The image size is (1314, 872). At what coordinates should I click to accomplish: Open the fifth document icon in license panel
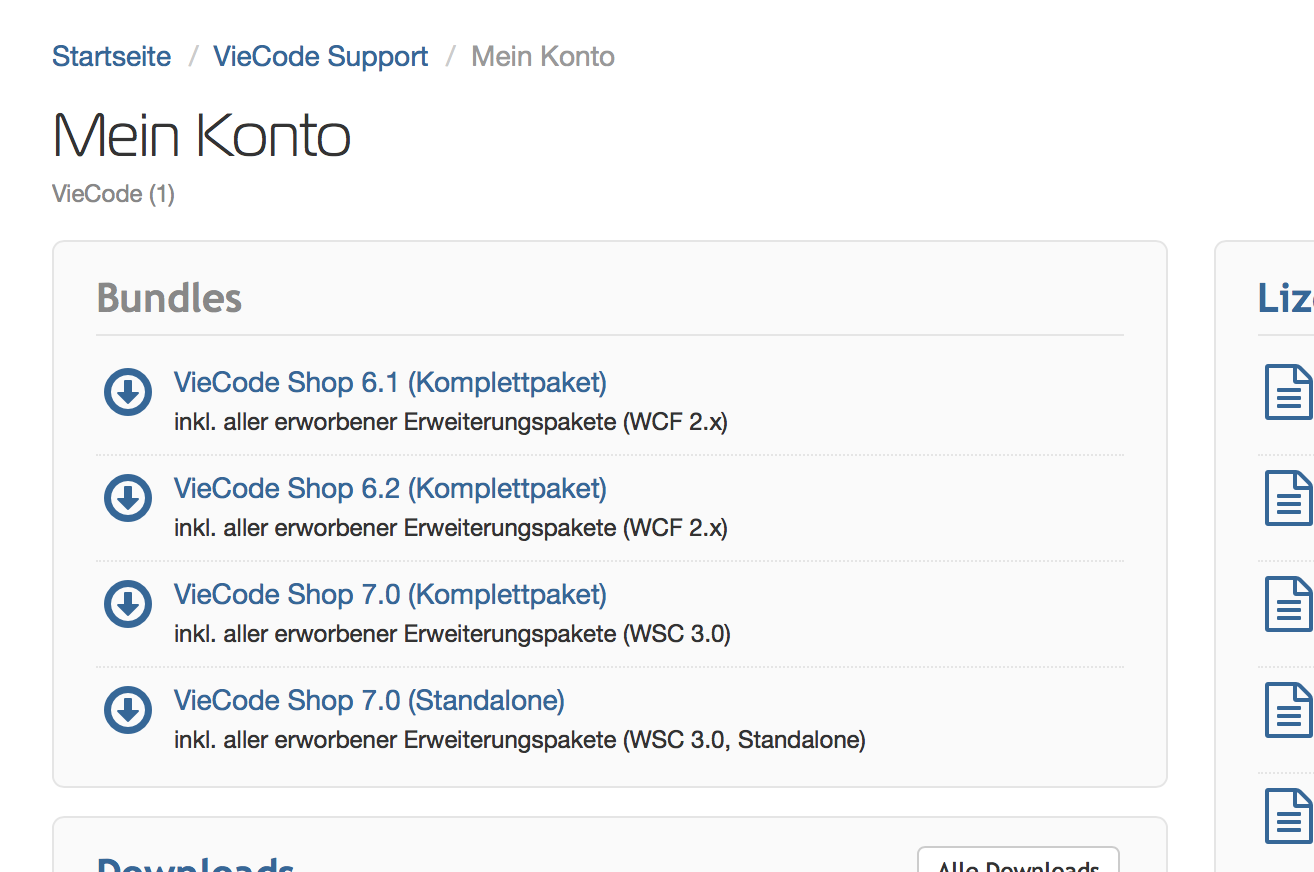coord(1288,816)
